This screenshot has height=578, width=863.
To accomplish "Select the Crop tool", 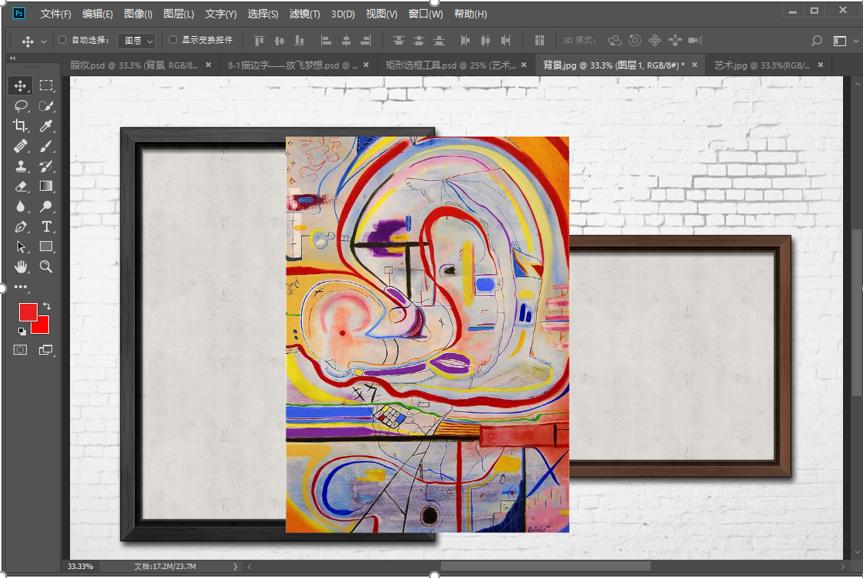I will click(20, 126).
